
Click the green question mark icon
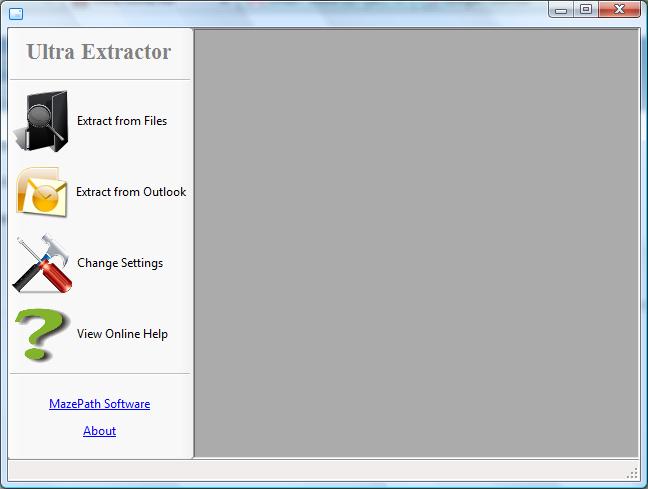42,334
